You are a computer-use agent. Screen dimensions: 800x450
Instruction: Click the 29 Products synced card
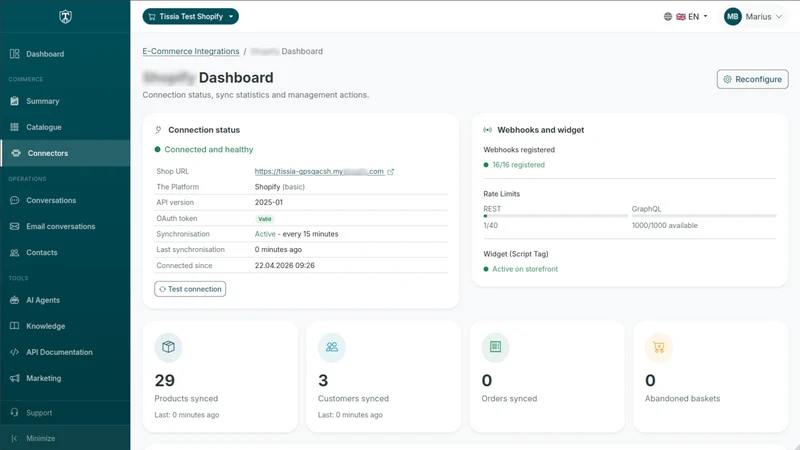(220, 377)
